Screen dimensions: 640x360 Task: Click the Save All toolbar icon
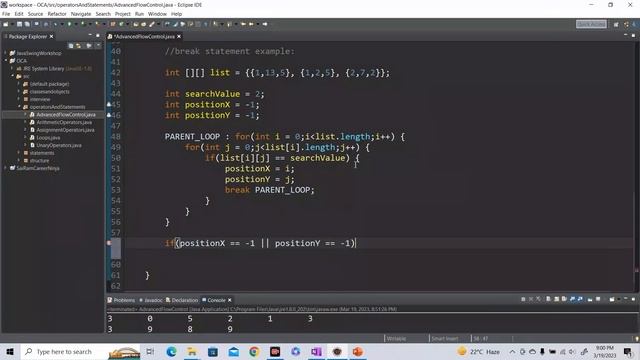coord(27,24)
